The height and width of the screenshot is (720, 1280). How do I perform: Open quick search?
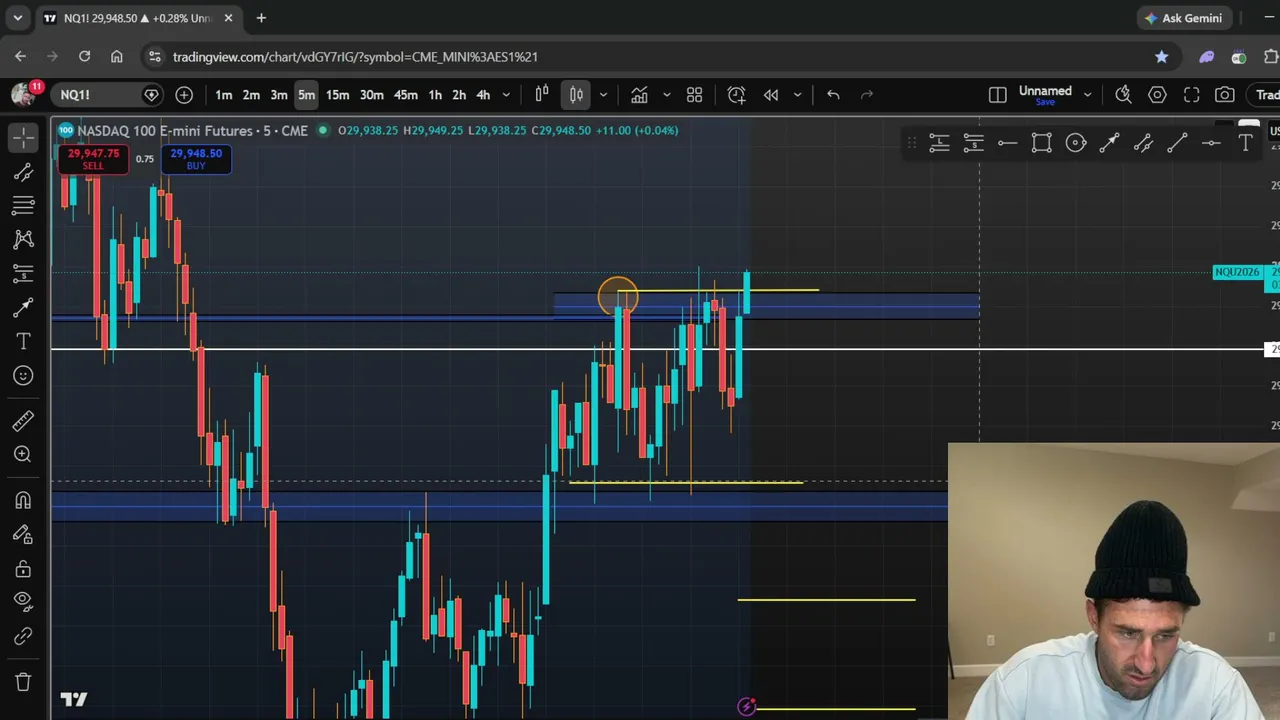[1123, 95]
